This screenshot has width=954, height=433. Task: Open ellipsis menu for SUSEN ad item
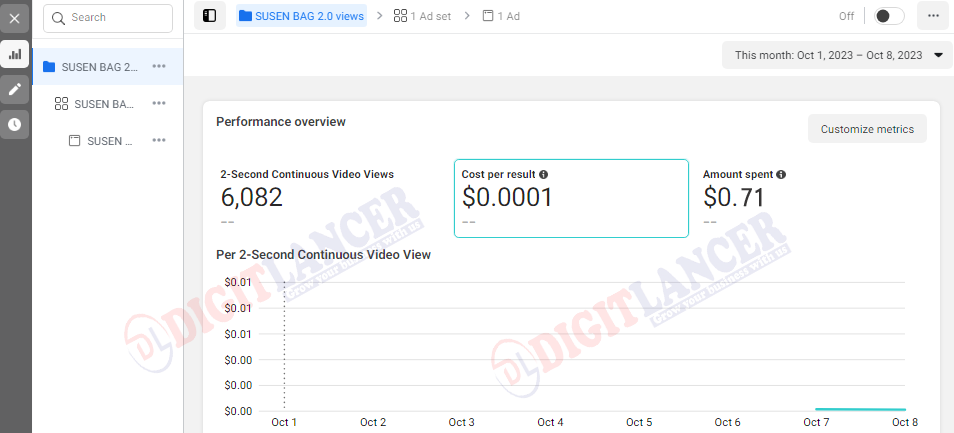[159, 140]
